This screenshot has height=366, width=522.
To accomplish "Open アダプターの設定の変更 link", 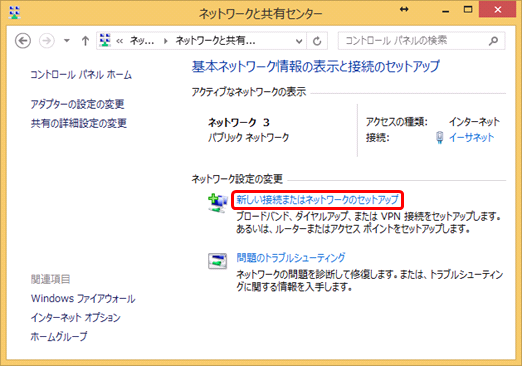I will 77,104.
